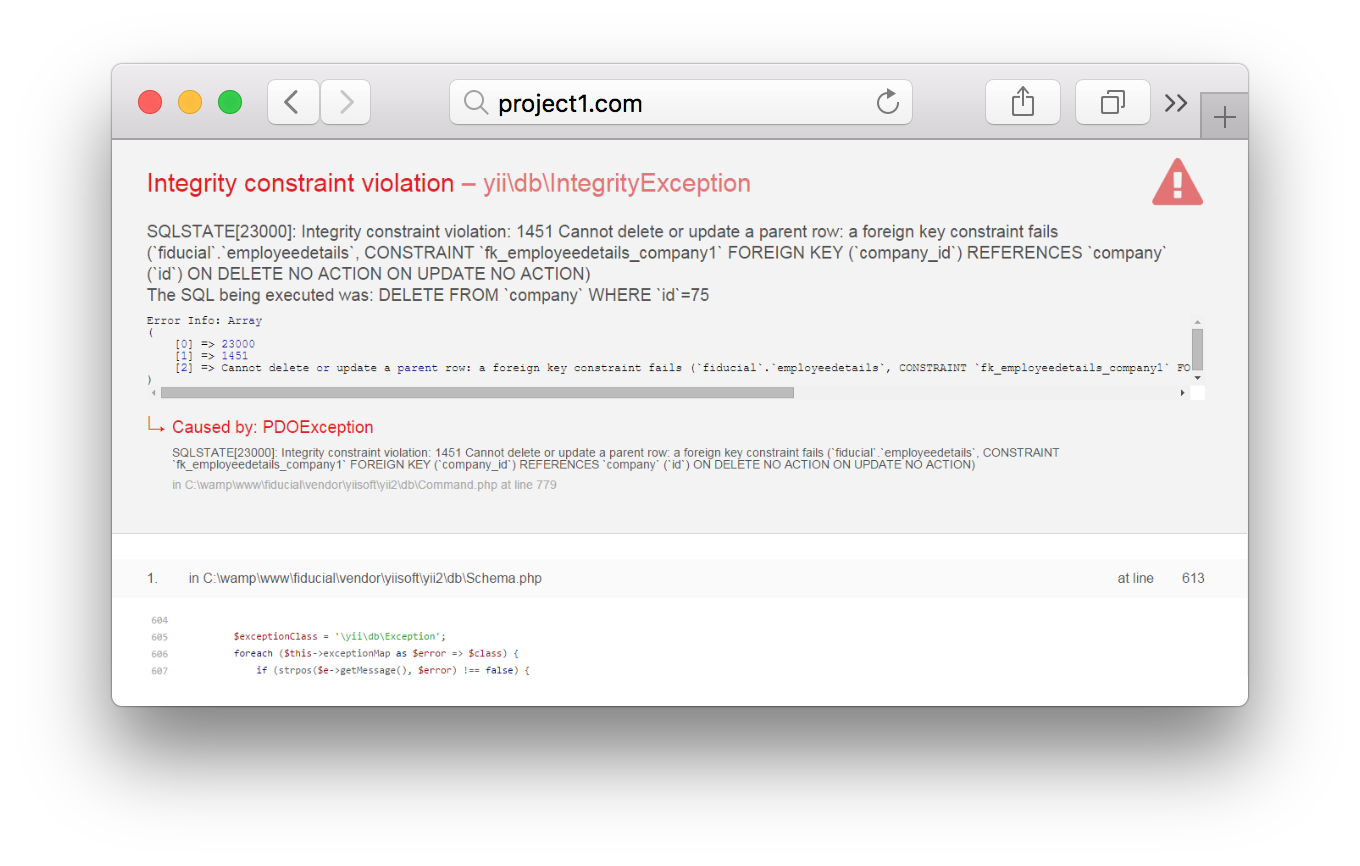This screenshot has height=866, width=1360.
Task: Click code line 607 with the strpos check
Action: tap(392, 670)
